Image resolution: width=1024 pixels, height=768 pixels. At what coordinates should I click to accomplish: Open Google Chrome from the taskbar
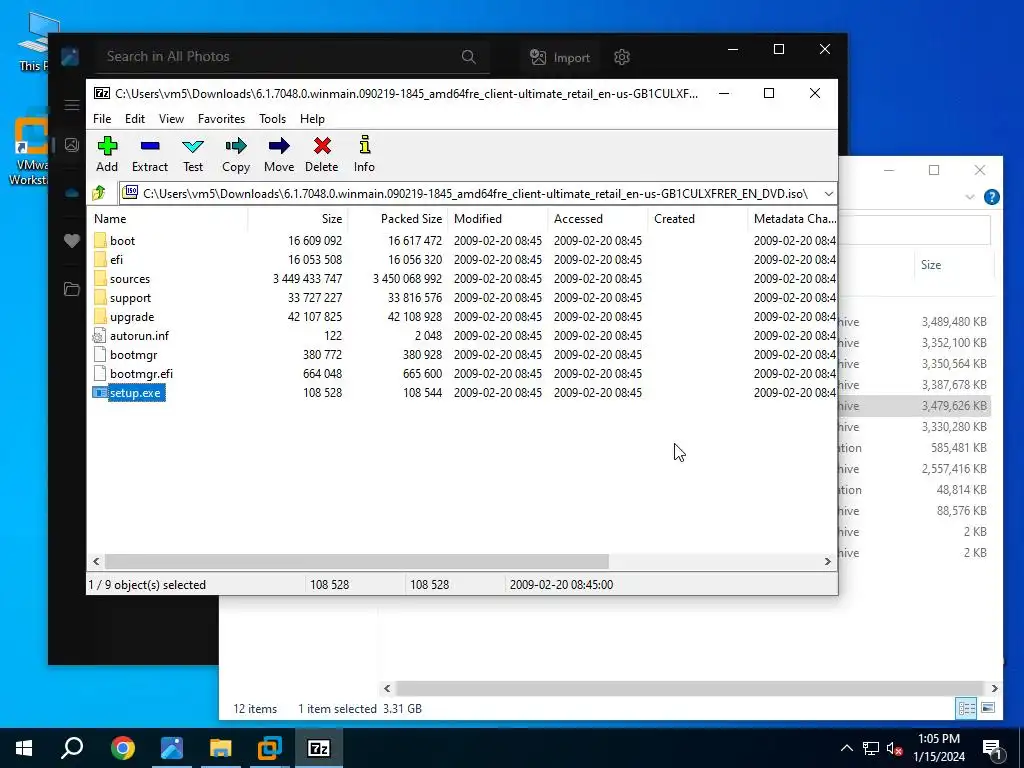pyautogui.click(x=123, y=748)
